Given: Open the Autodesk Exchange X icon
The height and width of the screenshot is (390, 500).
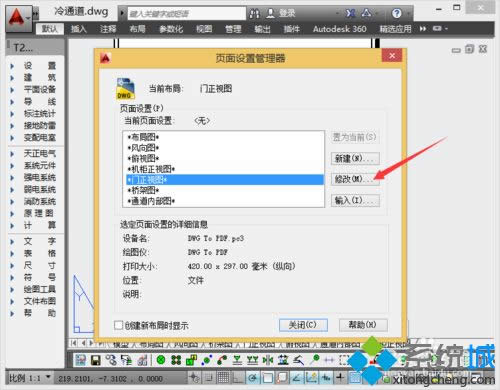Looking at the screenshot, I should (x=350, y=13).
